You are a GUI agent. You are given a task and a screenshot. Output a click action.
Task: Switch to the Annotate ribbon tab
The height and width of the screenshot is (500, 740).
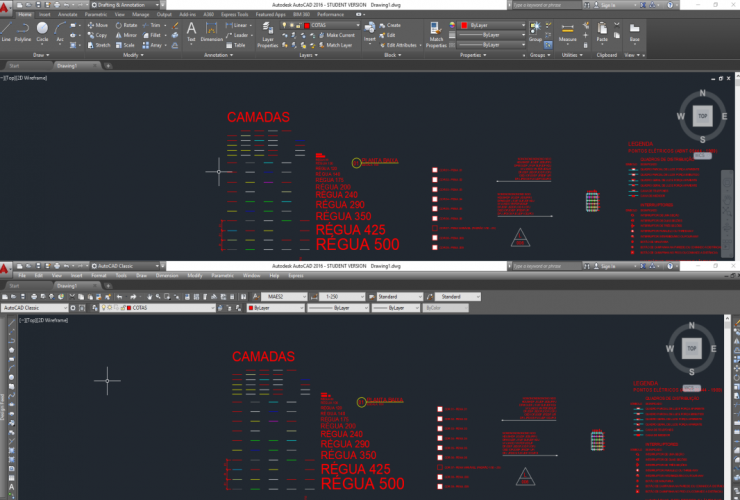[x=68, y=16]
